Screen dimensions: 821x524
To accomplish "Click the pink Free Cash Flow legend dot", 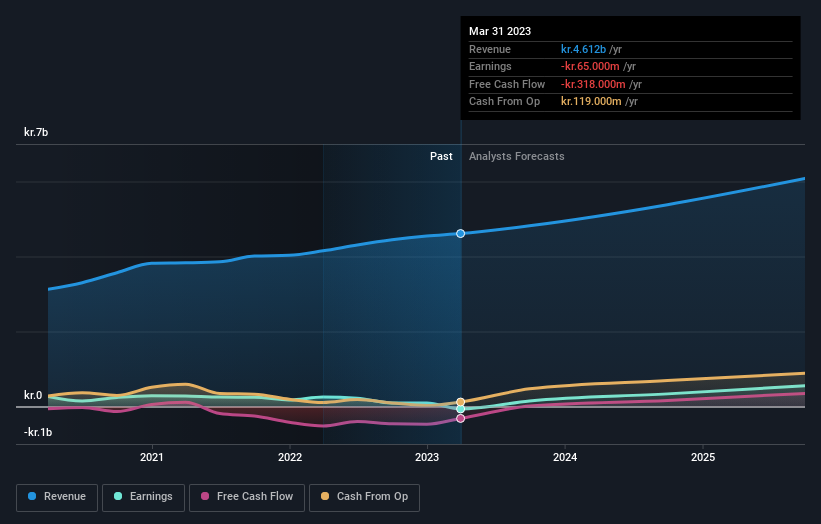I will point(205,496).
